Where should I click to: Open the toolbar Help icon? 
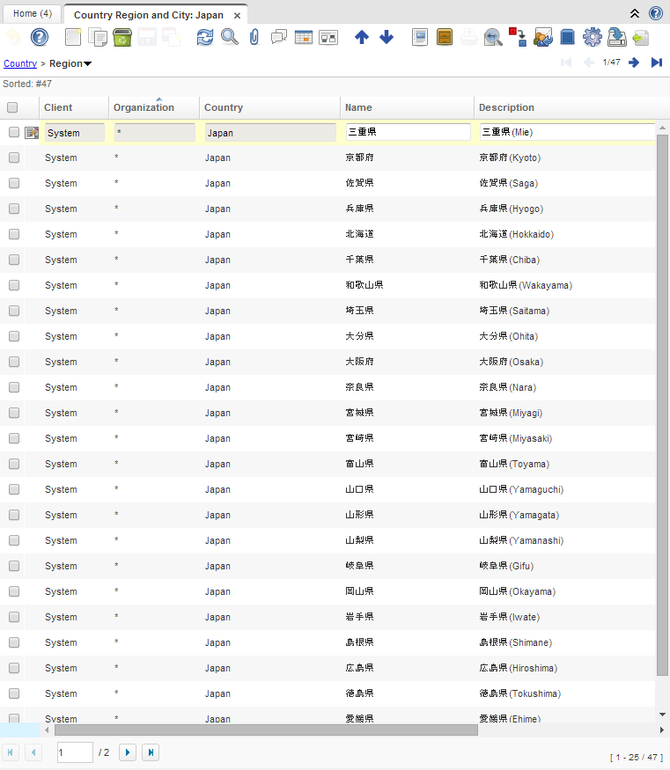[x=39, y=37]
